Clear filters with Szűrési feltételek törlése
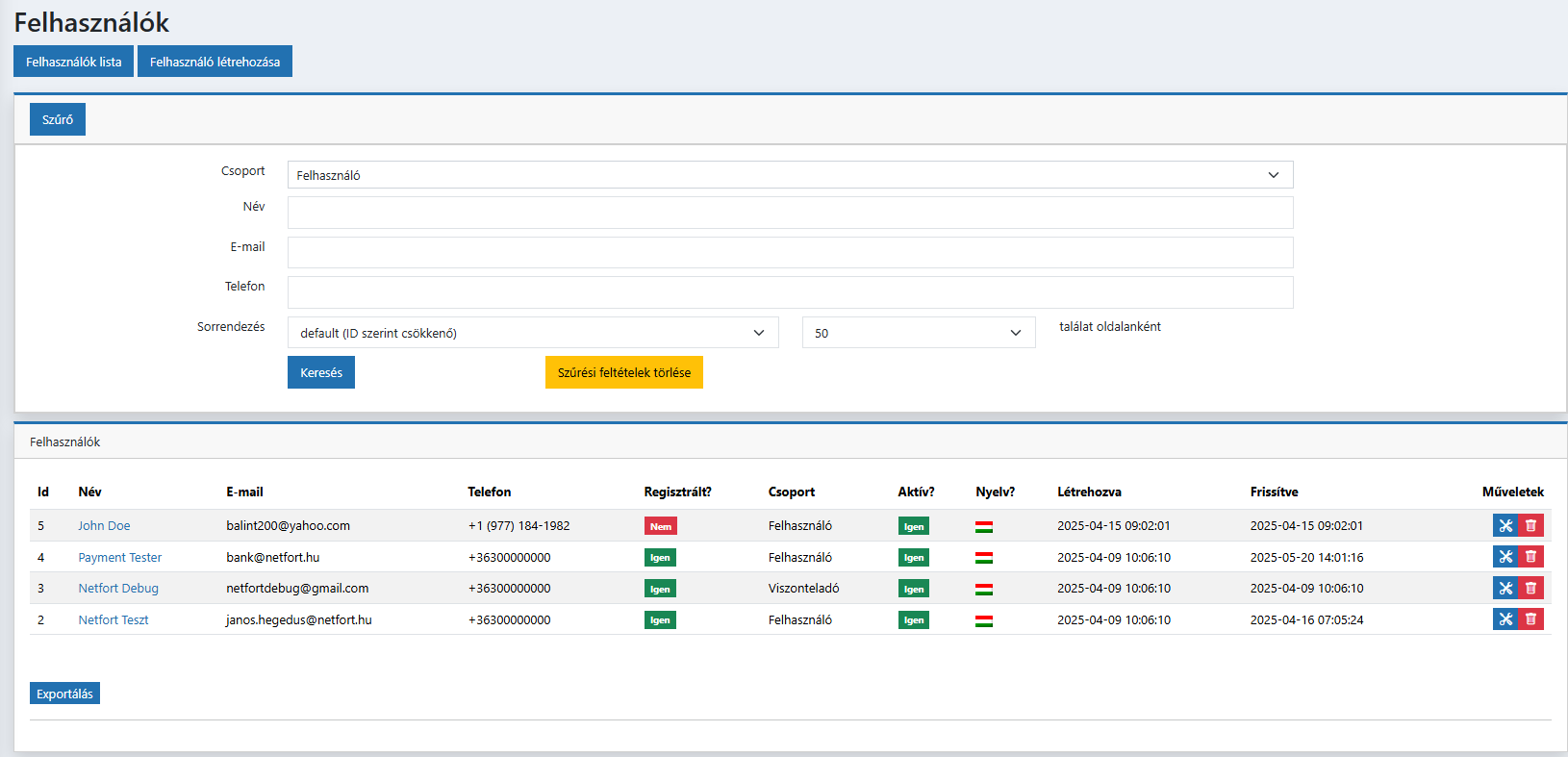The image size is (1568, 757). point(623,372)
